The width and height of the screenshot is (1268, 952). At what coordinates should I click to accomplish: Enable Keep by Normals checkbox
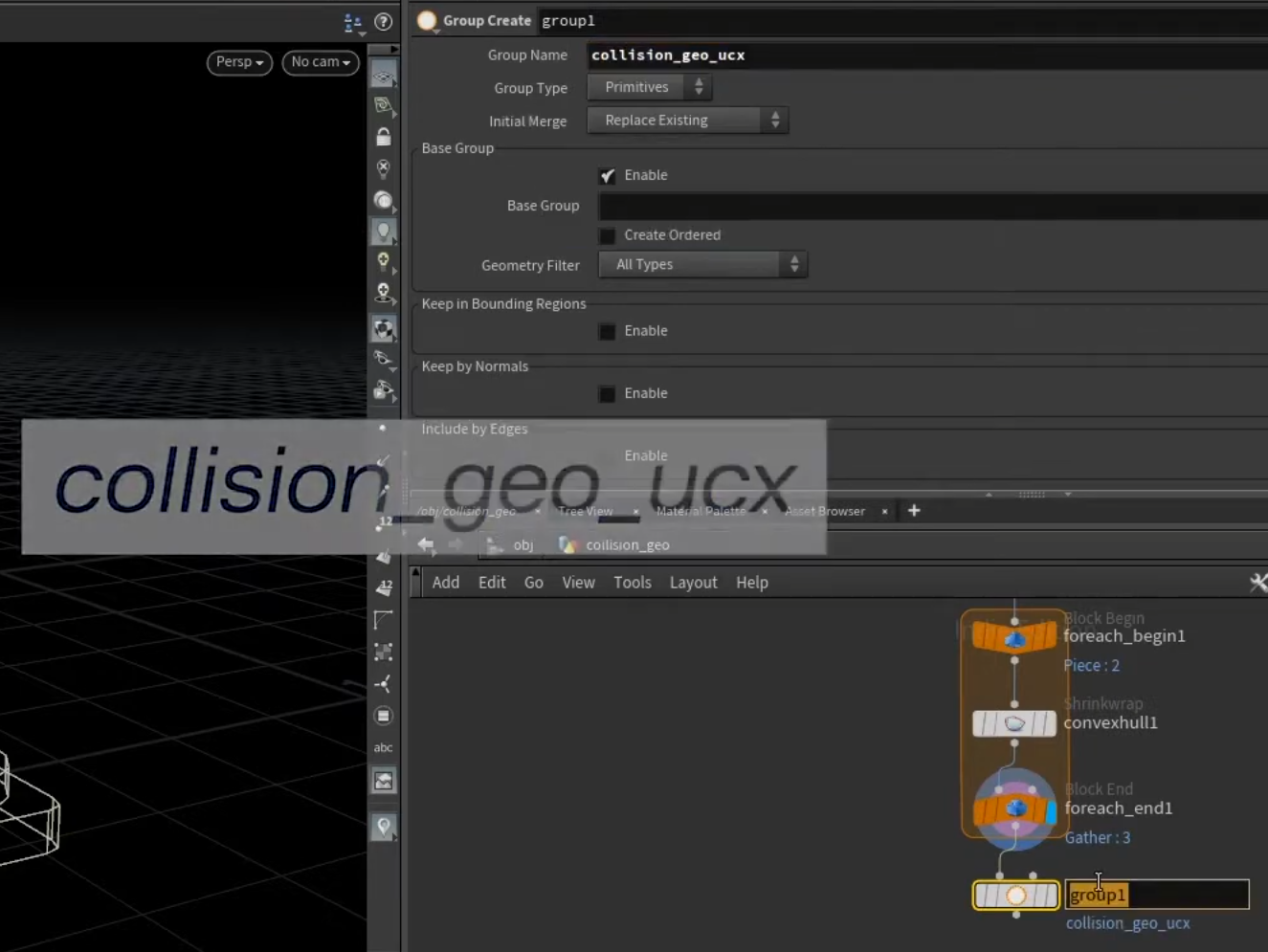tap(607, 393)
